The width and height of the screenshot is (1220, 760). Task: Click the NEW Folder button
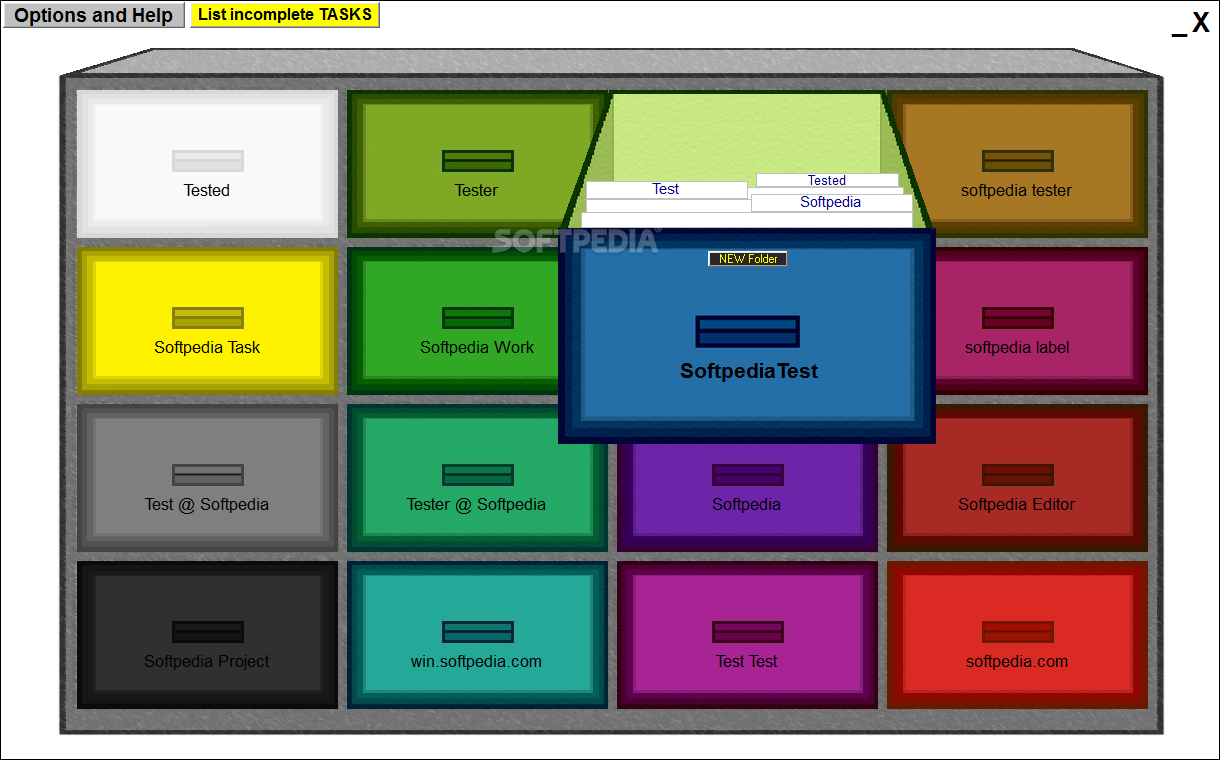(x=748, y=259)
